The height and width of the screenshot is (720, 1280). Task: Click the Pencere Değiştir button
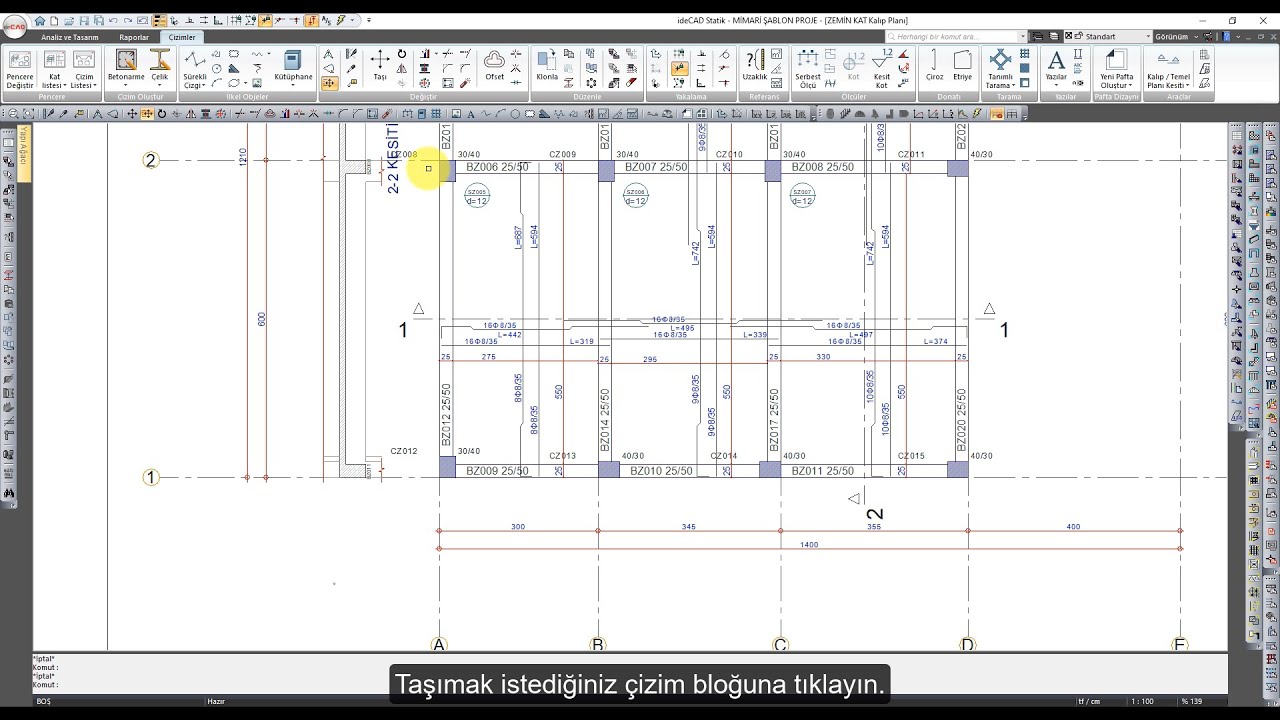click(20, 70)
